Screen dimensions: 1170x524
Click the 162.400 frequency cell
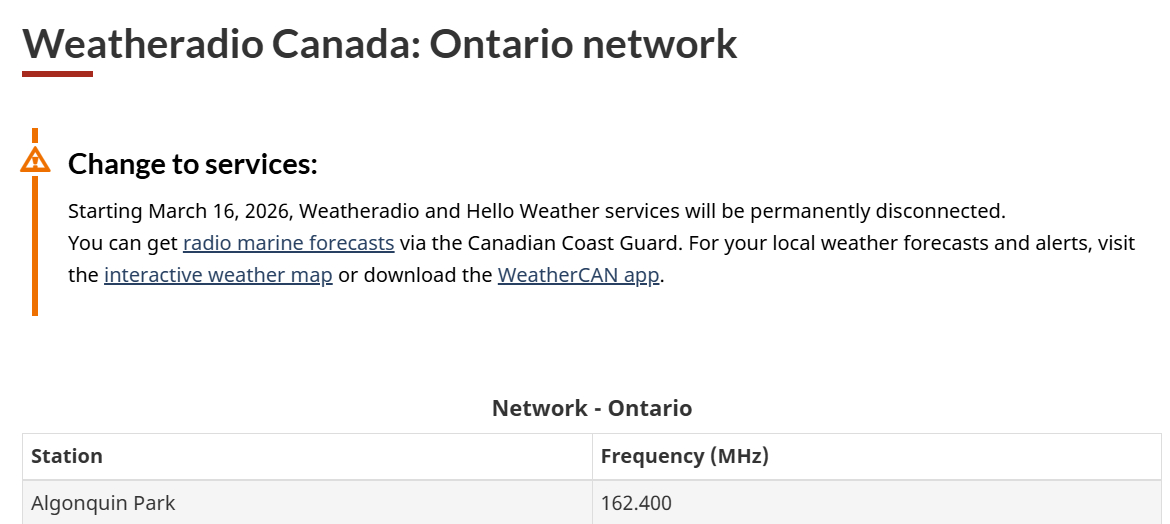pos(636,503)
